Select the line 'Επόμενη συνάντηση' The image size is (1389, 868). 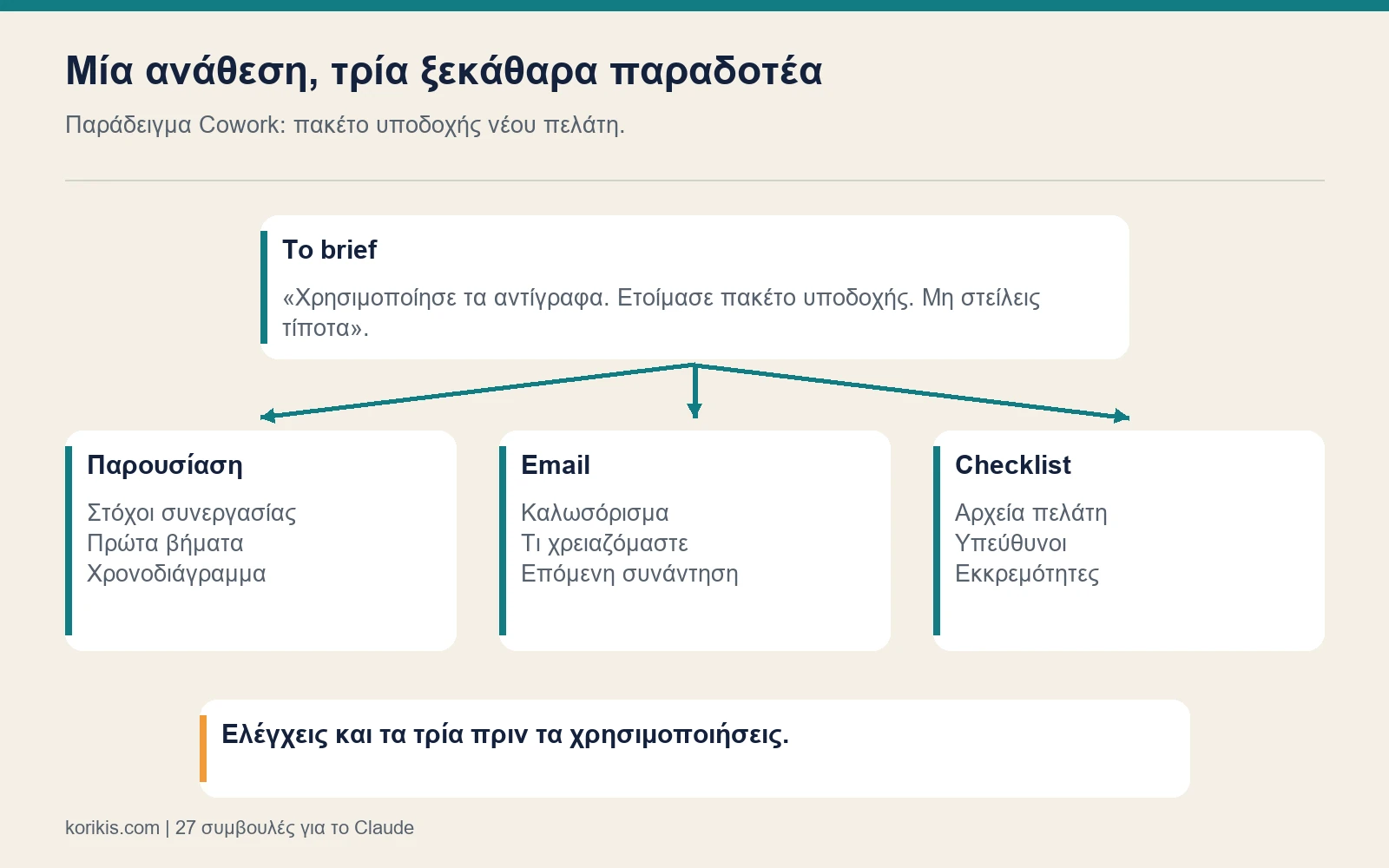click(x=629, y=574)
